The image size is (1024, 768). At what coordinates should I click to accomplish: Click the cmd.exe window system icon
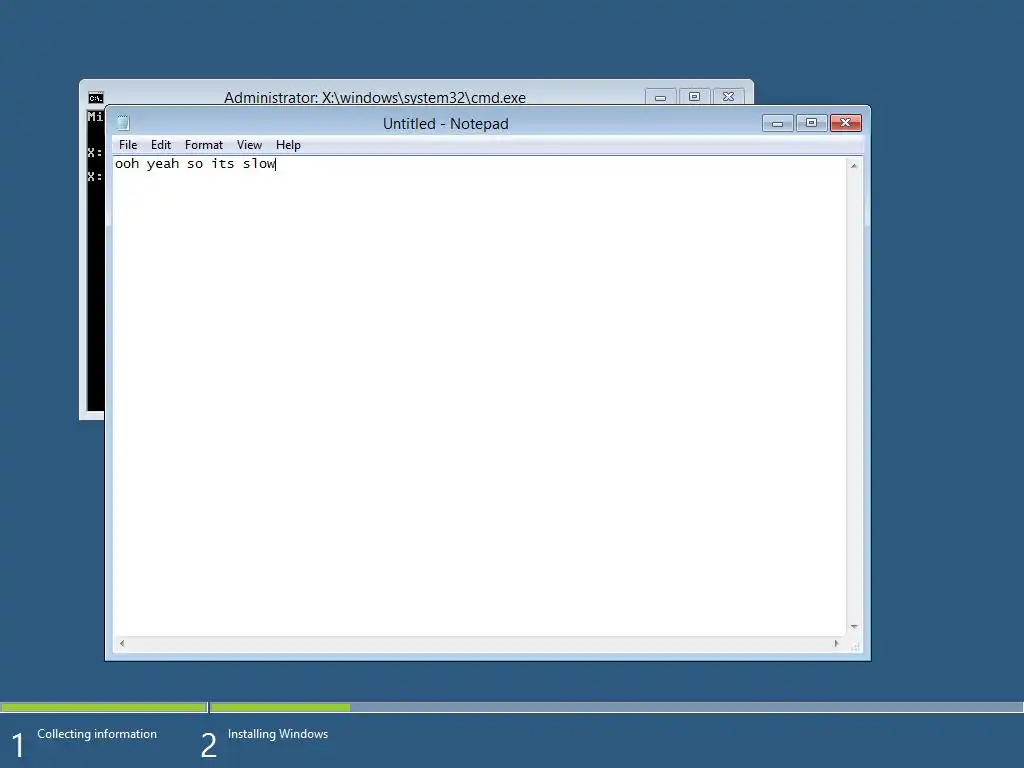click(95, 98)
